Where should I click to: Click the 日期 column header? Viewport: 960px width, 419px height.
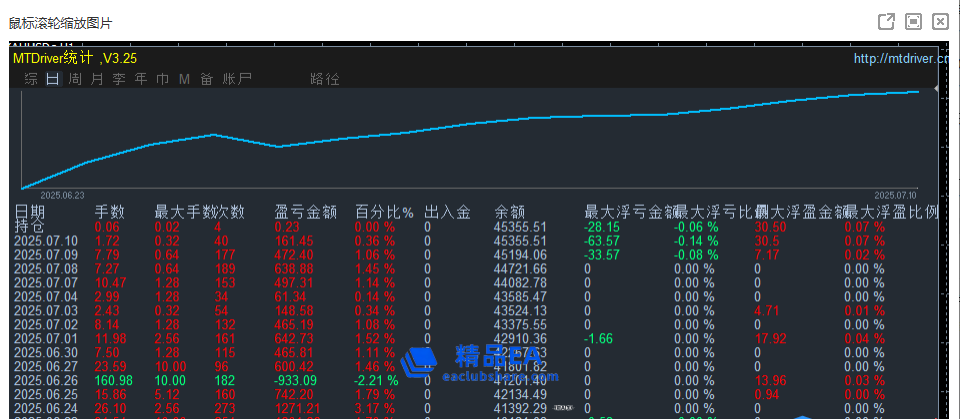29,213
